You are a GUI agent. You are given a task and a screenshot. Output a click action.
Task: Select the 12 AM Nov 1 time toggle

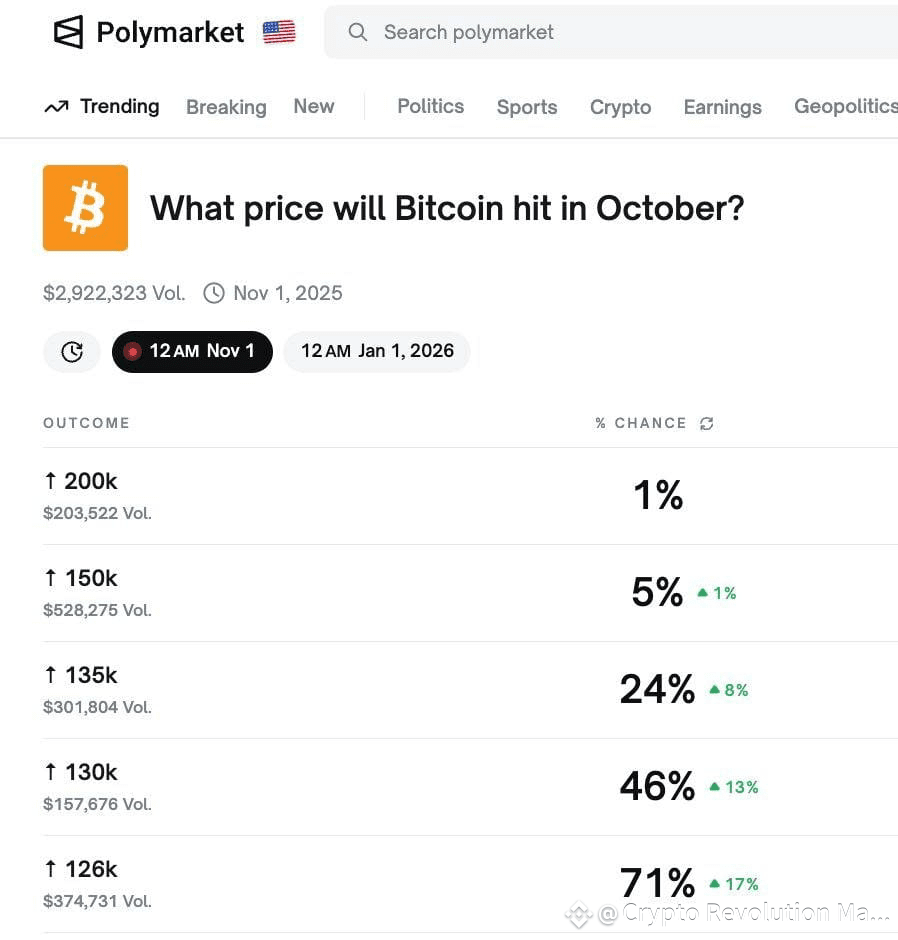(192, 351)
